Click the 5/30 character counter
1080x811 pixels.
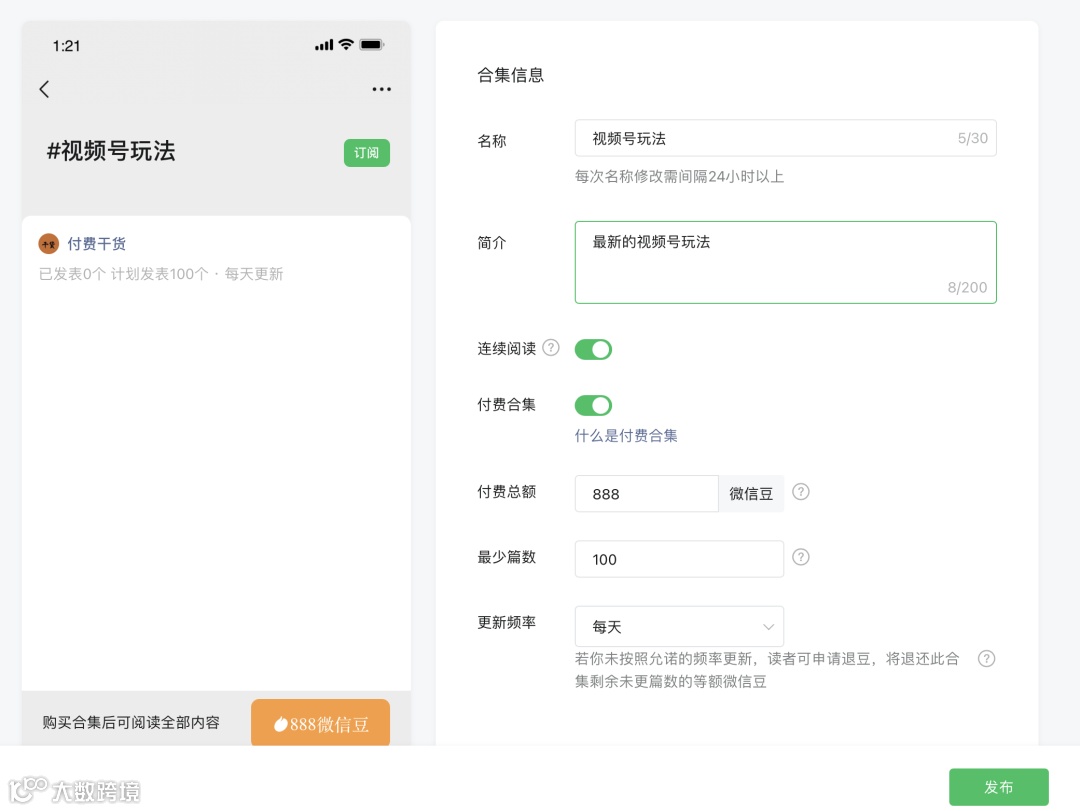[x=973, y=138]
